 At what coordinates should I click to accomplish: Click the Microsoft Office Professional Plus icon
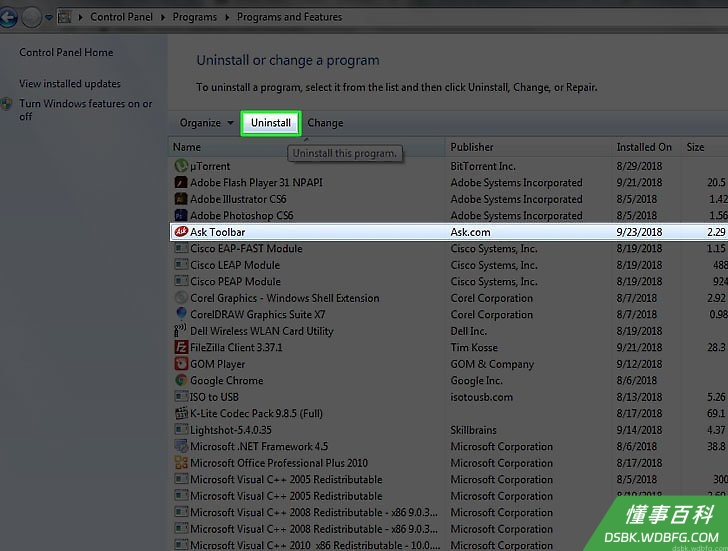(181, 462)
